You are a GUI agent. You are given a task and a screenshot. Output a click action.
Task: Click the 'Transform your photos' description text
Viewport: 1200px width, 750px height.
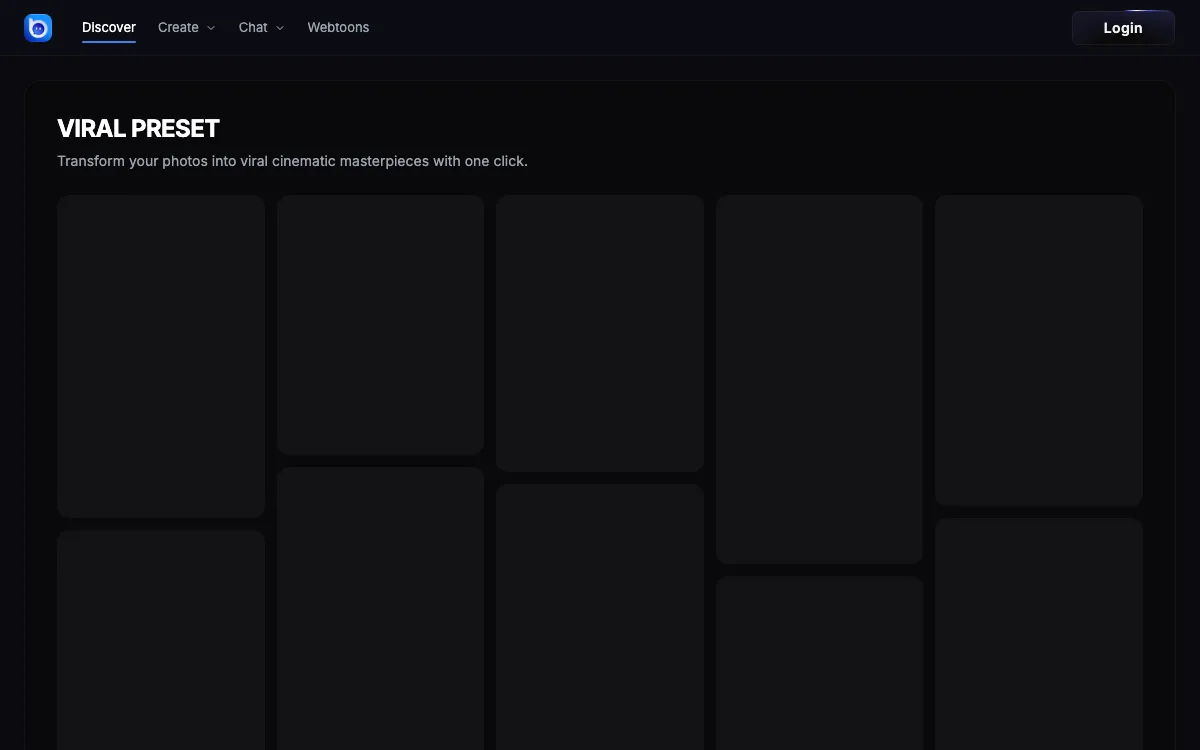[292, 161]
